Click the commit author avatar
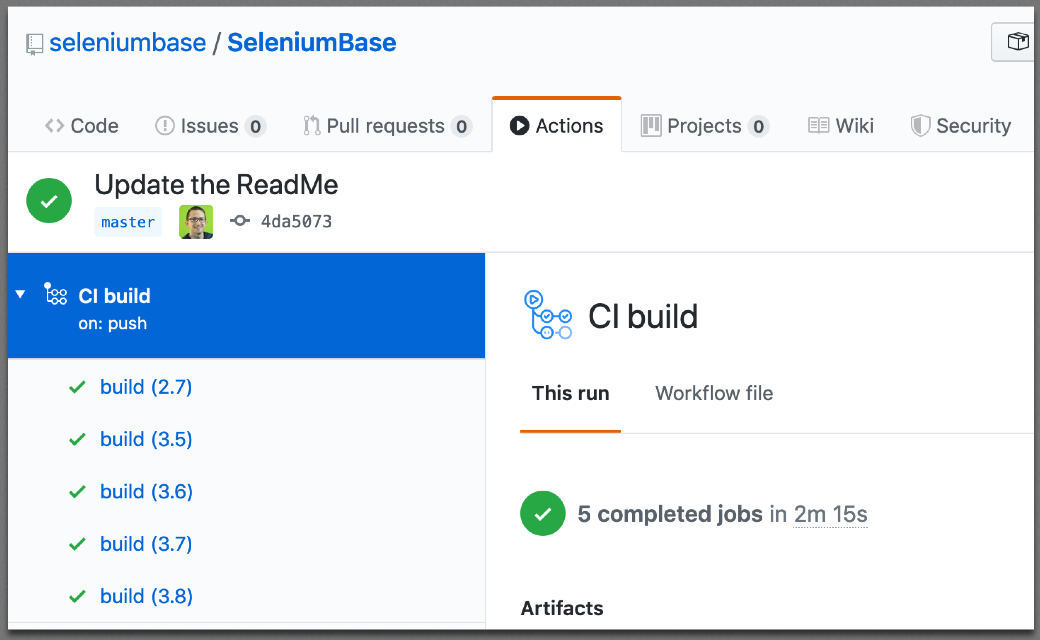The width and height of the screenshot is (1040, 640). click(196, 222)
